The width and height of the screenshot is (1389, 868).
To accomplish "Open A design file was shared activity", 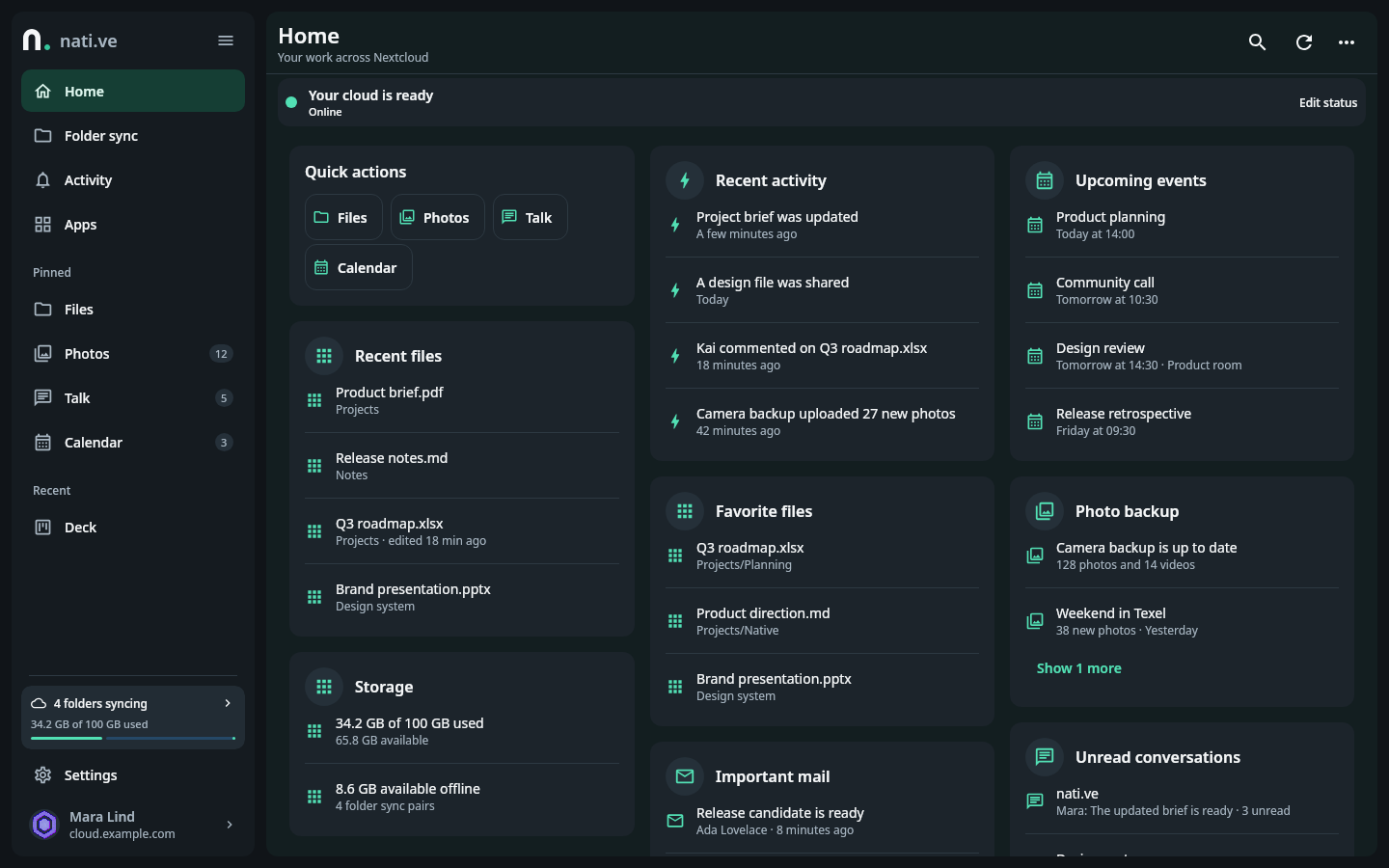I will point(822,290).
